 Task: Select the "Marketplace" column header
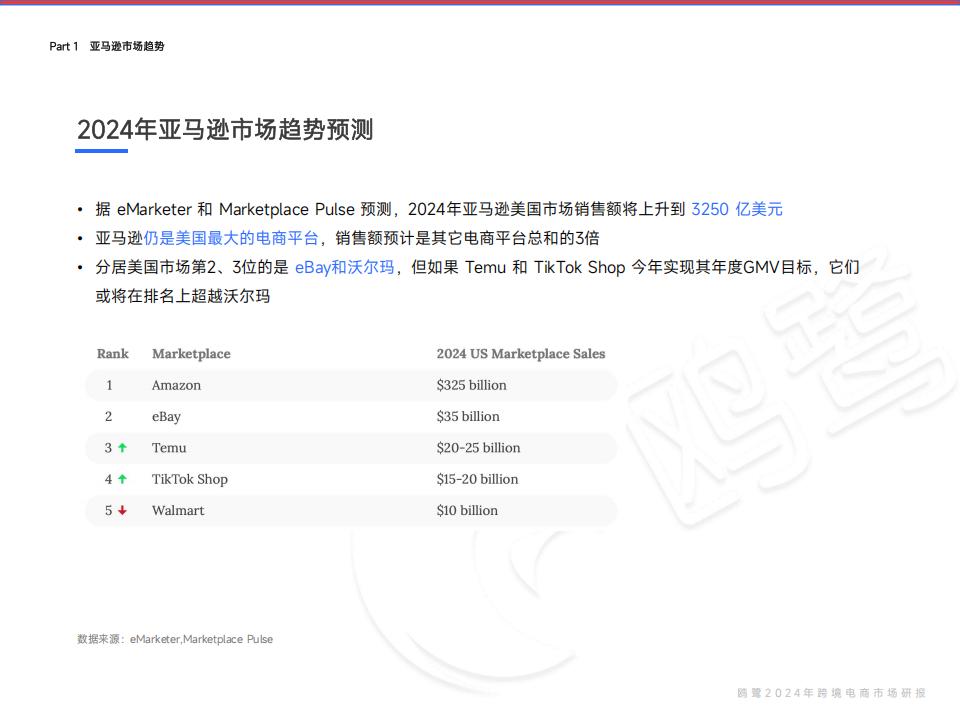pos(191,354)
